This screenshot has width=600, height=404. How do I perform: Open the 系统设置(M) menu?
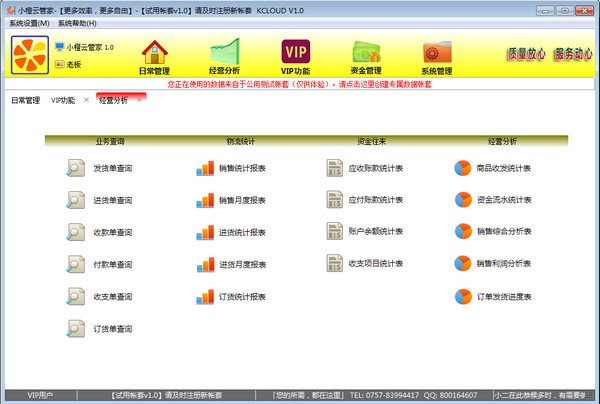pos(29,23)
